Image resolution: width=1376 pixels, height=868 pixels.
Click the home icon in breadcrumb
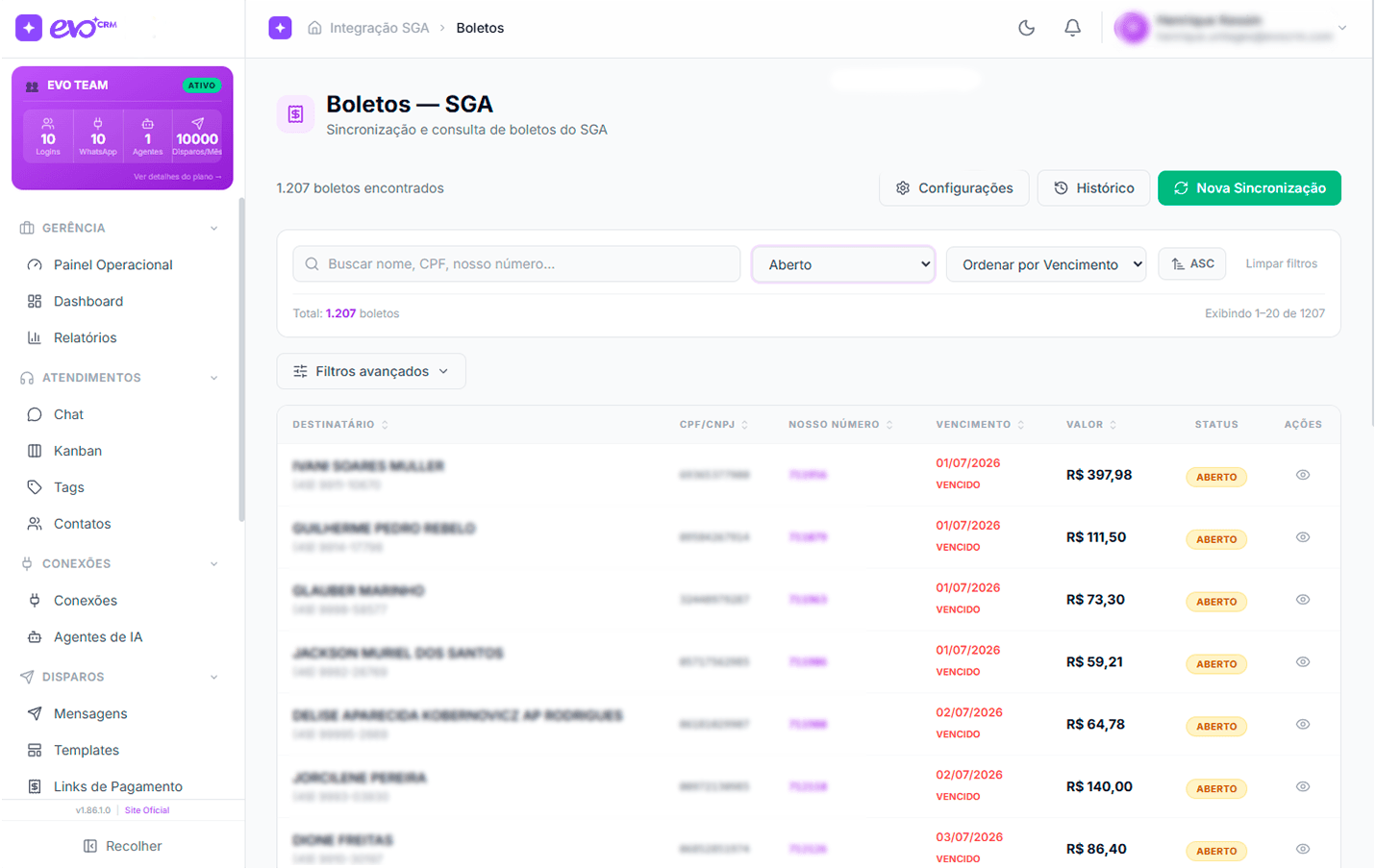[314, 28]
